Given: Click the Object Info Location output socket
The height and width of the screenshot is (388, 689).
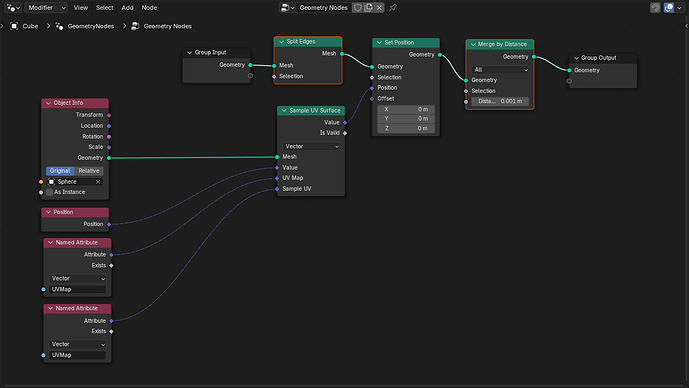Looking at the screenshot, I should (x=109, y=126).
